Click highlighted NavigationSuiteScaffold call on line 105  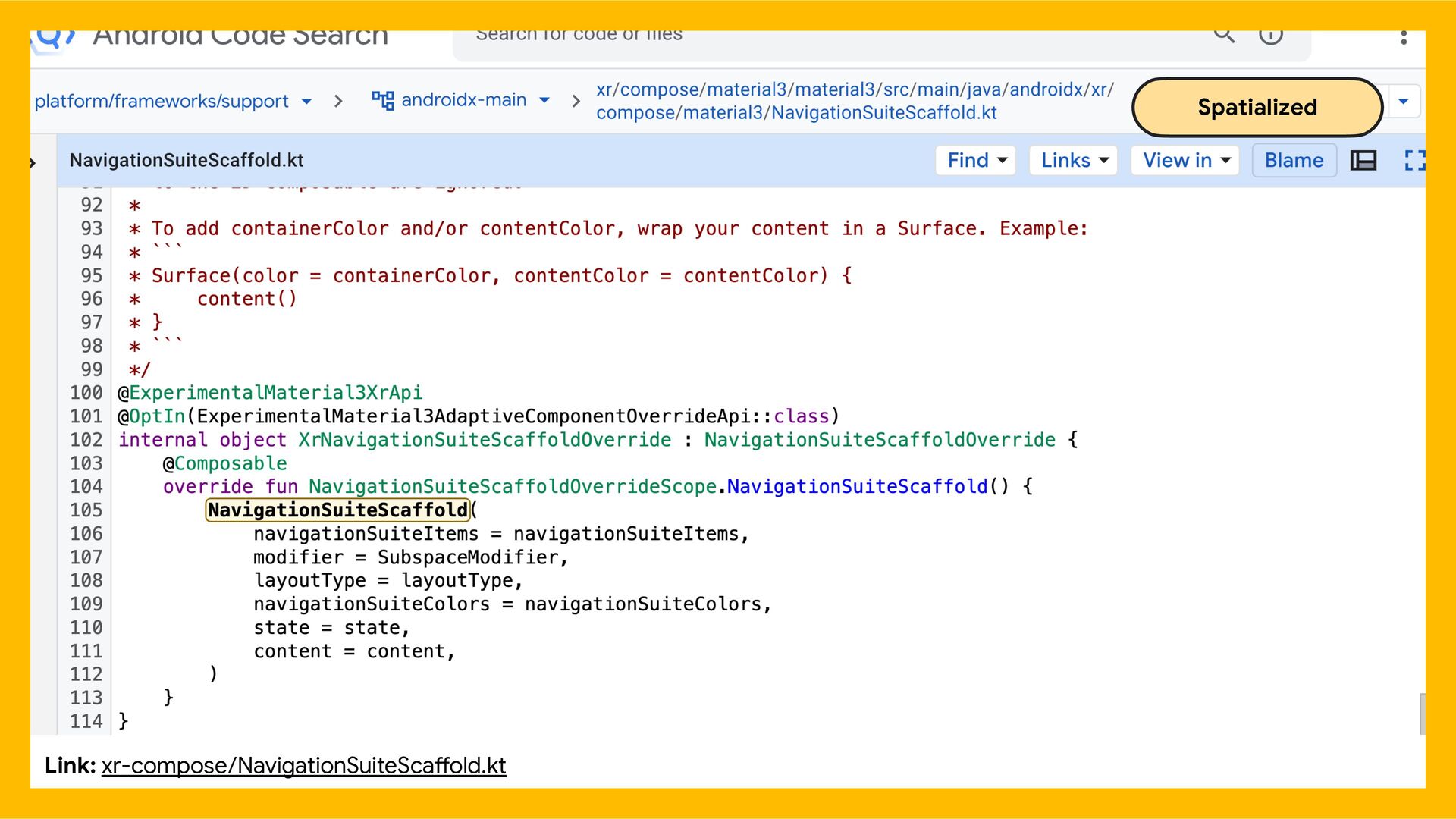coord(338,510)
